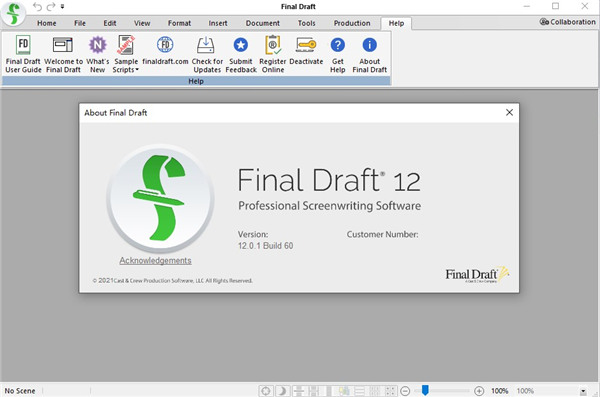Minimize the Final Draft window
600x397 pixels.
point(527,6)
